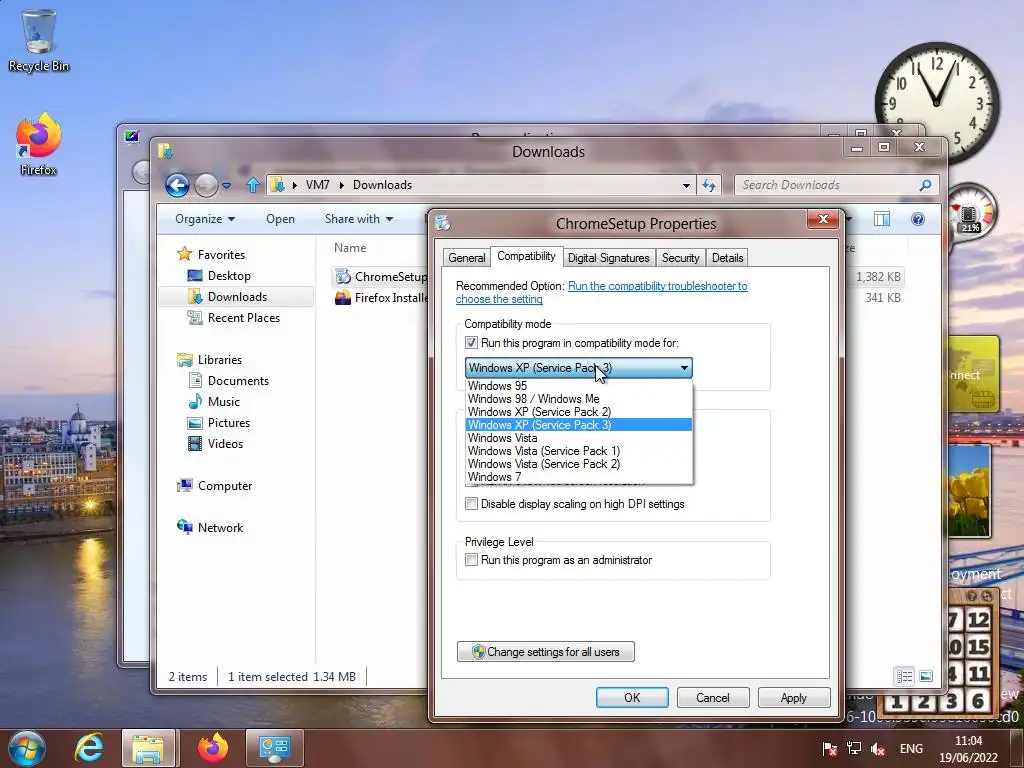This screenshot has height=768, width=1024.
Task: Select the Firefox Installer file icon
Action: click(343, 298)
